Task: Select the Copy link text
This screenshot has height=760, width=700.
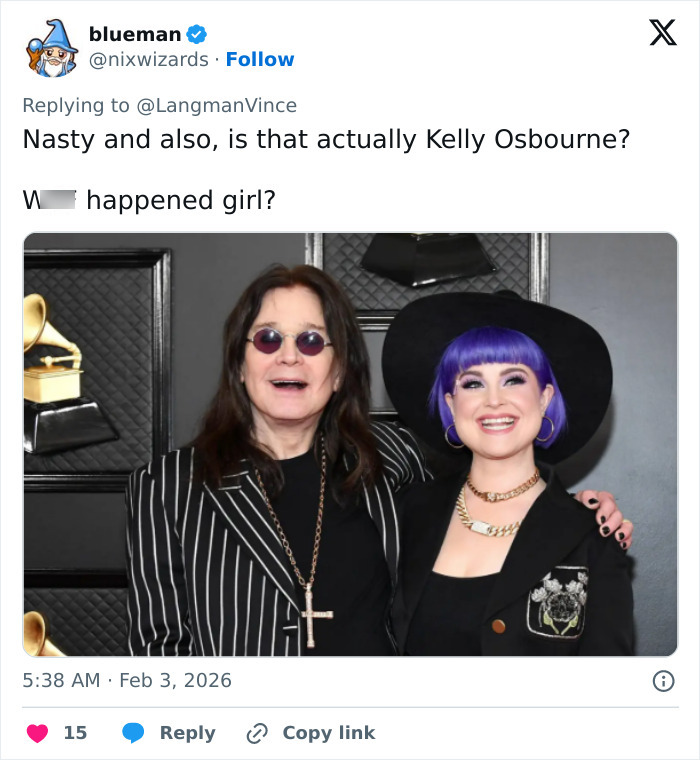Action: click(328, 733)
